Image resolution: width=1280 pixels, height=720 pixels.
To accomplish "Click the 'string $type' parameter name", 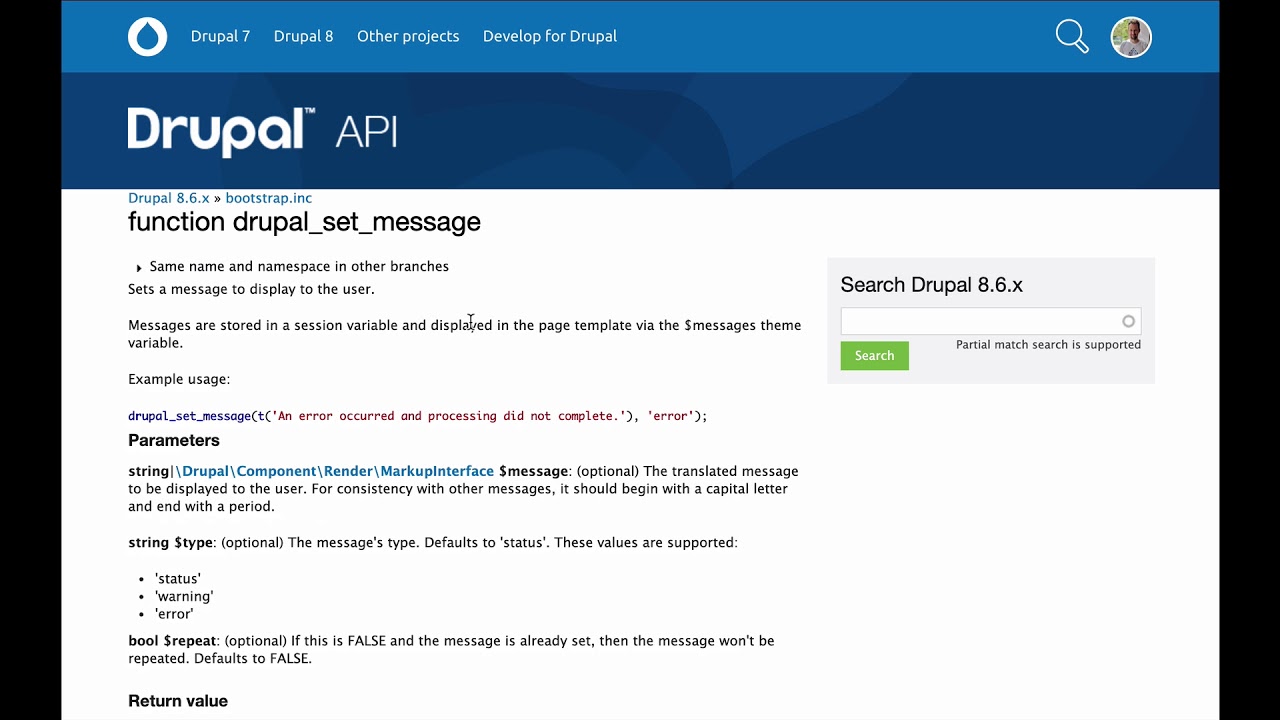I will click(170, 543).
